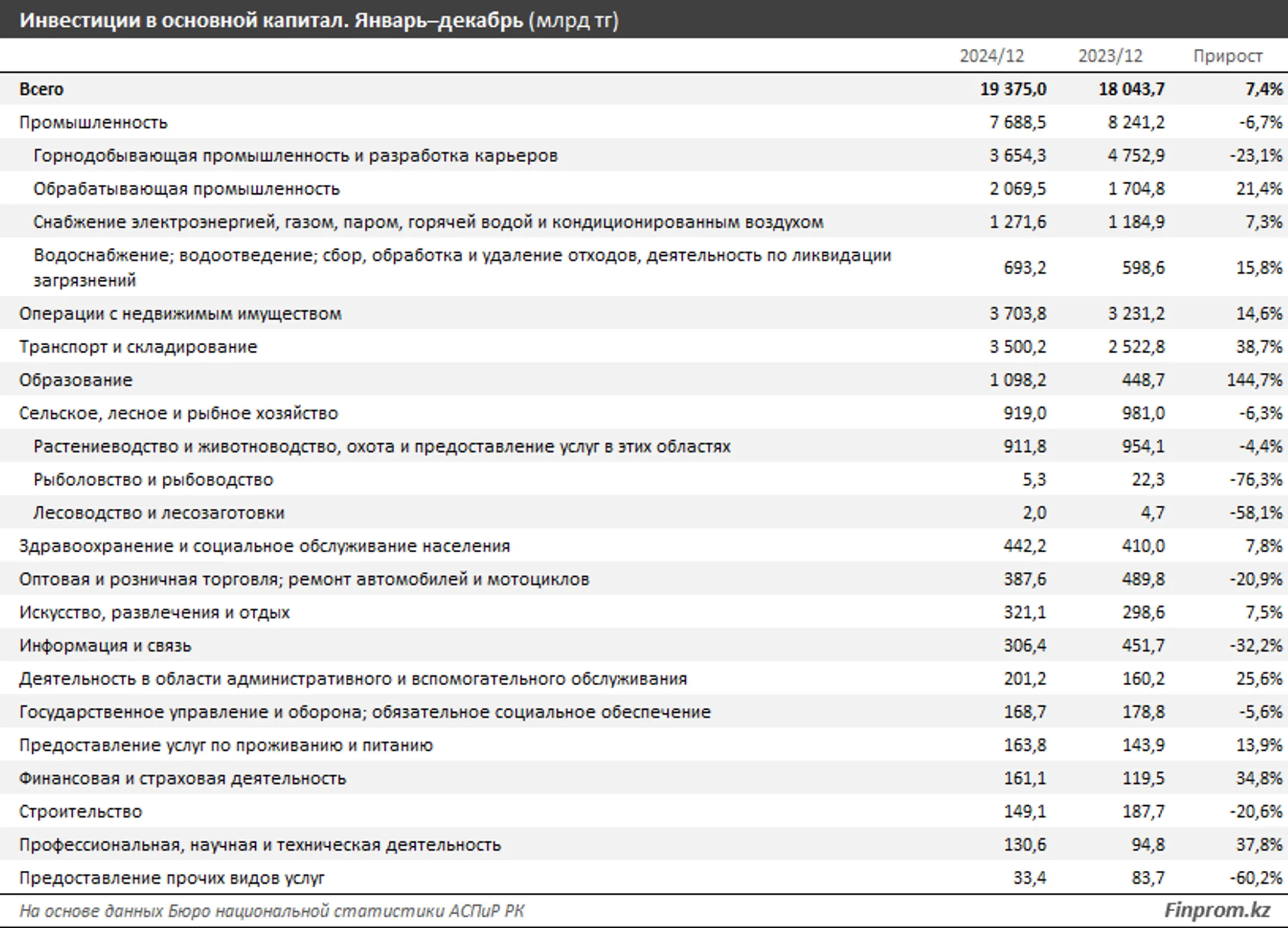Click the 2023/12 column header
The height and width of the screenshot is (928, 1288).
(x=1110, y=56)
